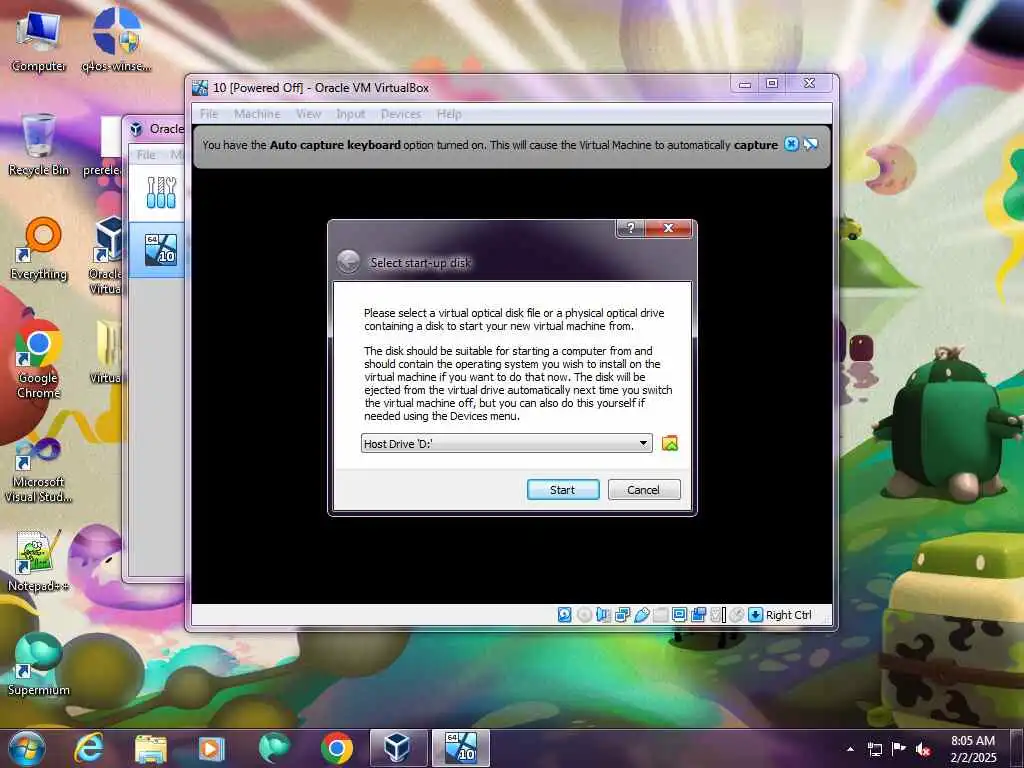This screenshot has height=768, width=1024.
Task: Click the mouse integration status icon
Action: point(737,615)
